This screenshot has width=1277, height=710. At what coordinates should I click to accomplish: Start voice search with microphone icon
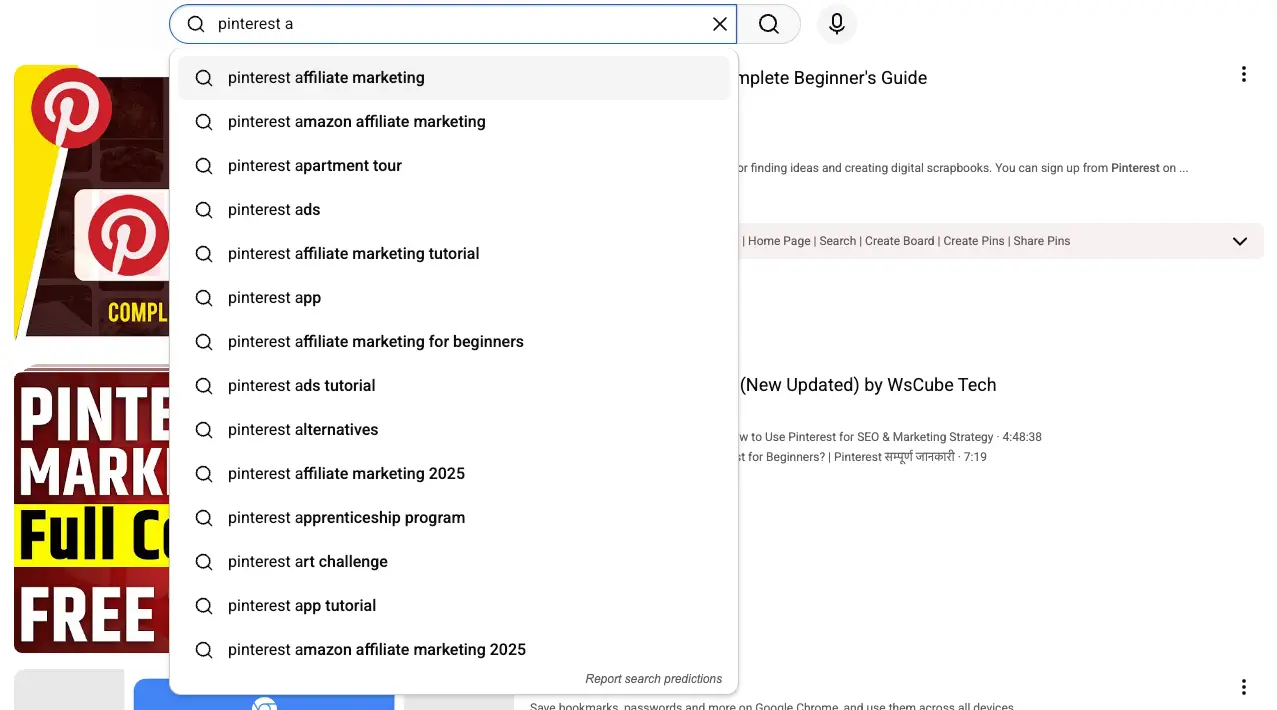pos(837,24)
